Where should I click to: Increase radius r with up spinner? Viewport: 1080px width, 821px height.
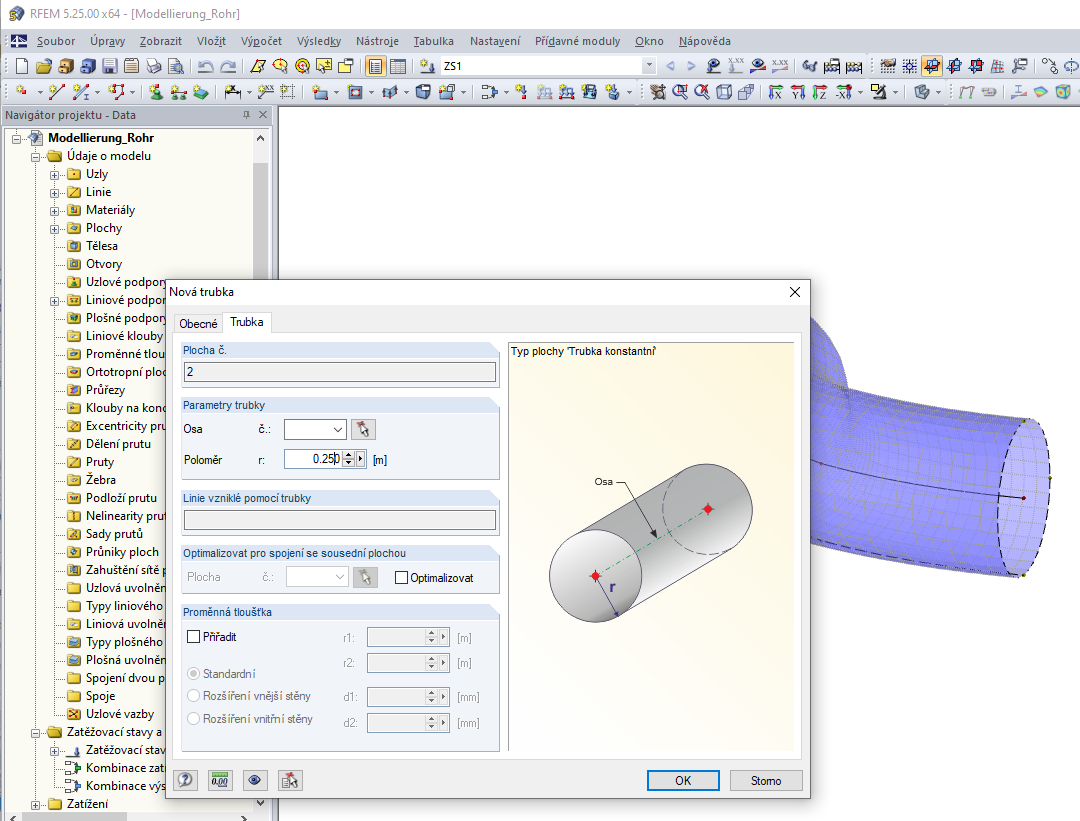[x=349, y=455]
